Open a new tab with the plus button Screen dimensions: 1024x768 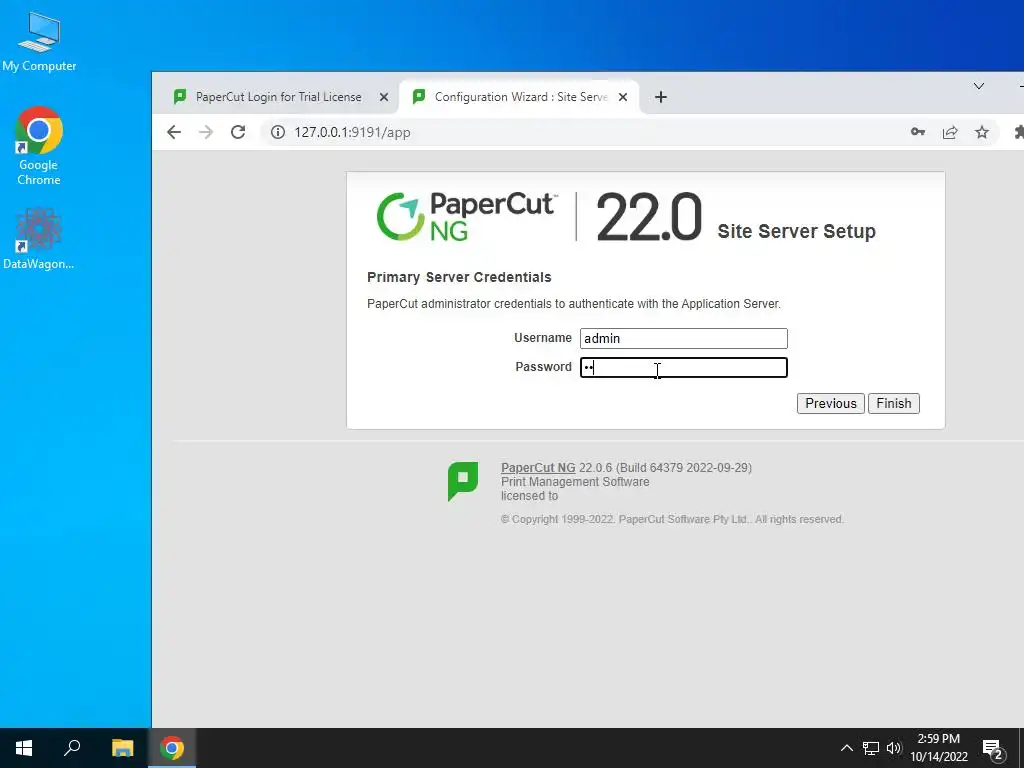pyautogui.click(x=661, y=97)
